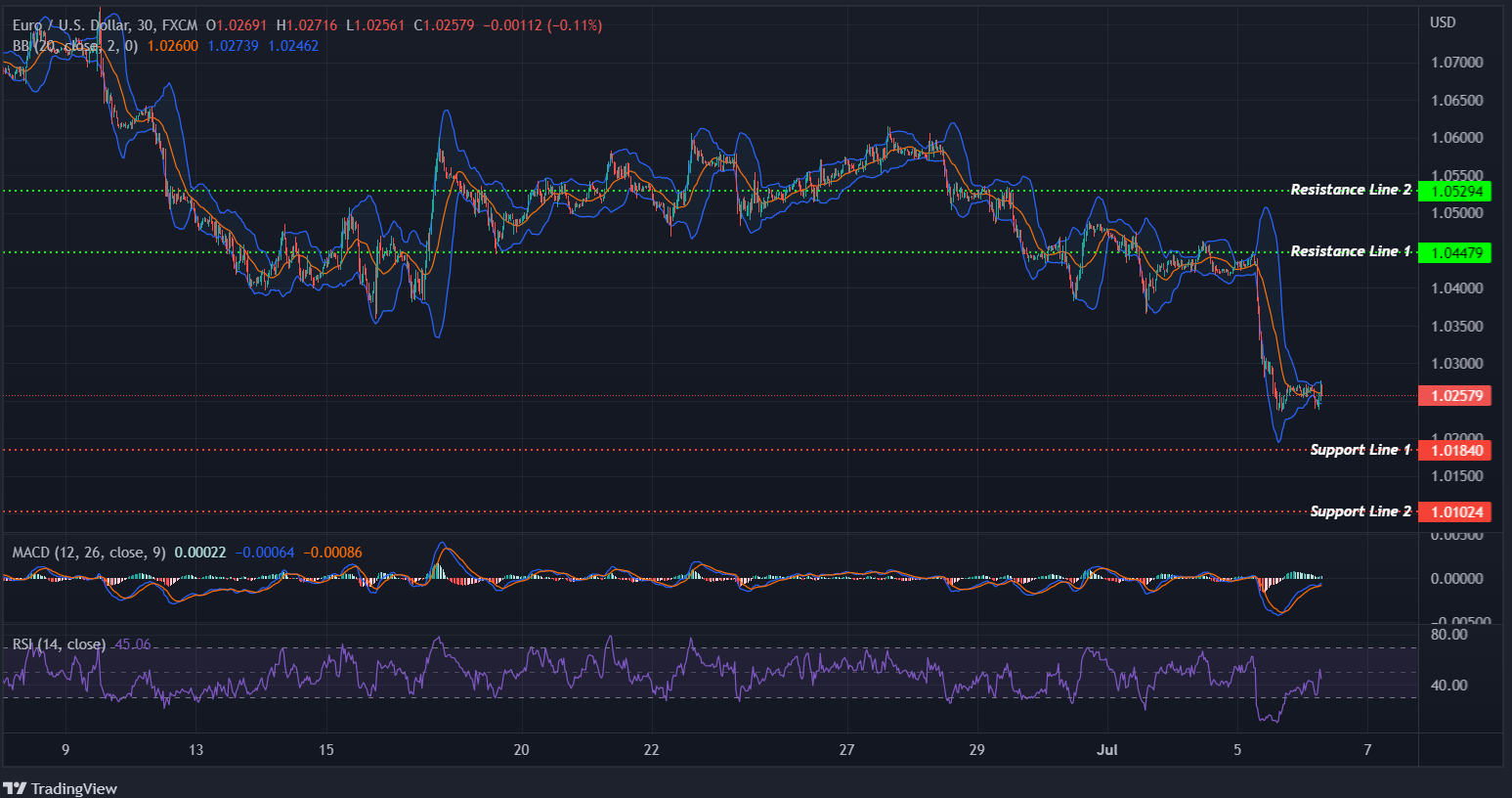Click the Resistance Line 2 text on the chart
The image size is (1512, 798).
1351,190
